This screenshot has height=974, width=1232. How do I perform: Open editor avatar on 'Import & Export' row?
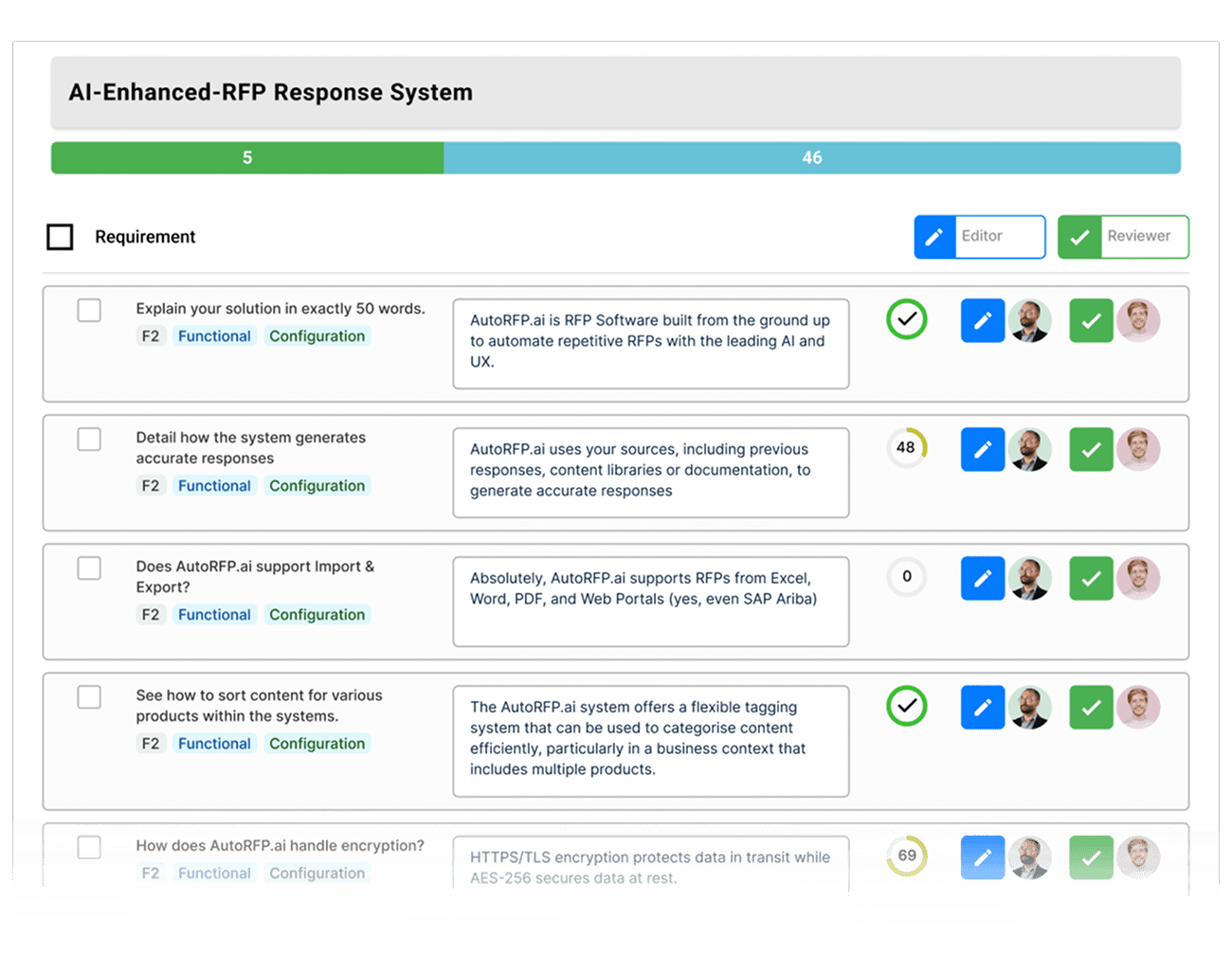point(1030,578)
